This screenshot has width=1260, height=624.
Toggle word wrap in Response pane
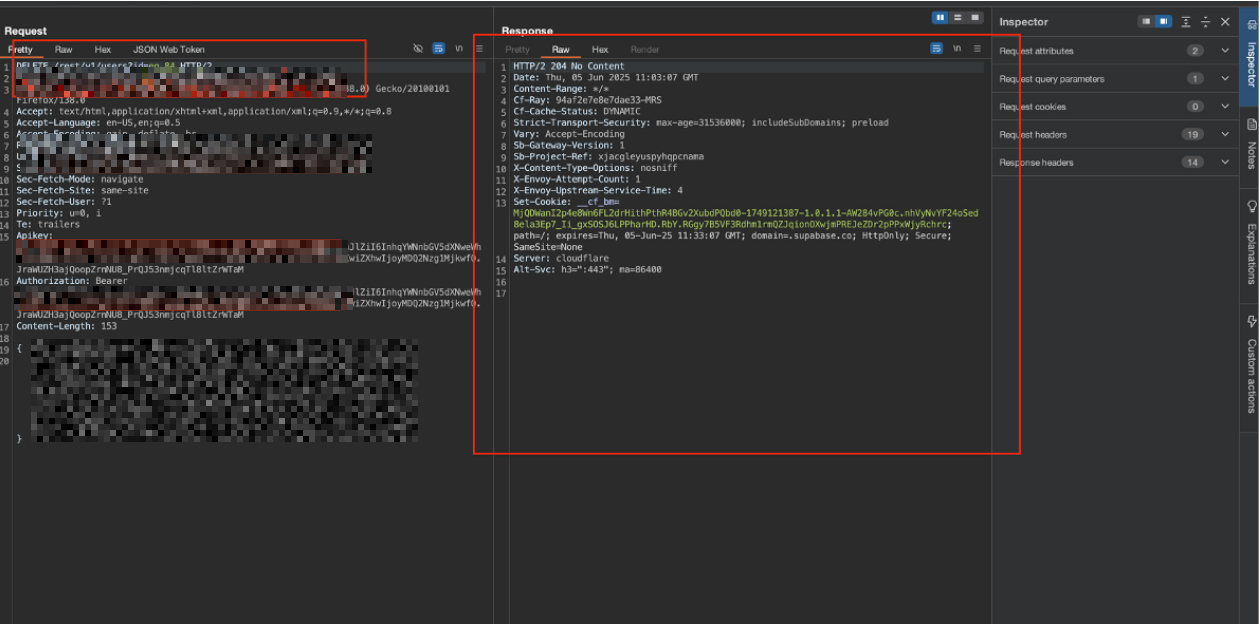[937, 48]
